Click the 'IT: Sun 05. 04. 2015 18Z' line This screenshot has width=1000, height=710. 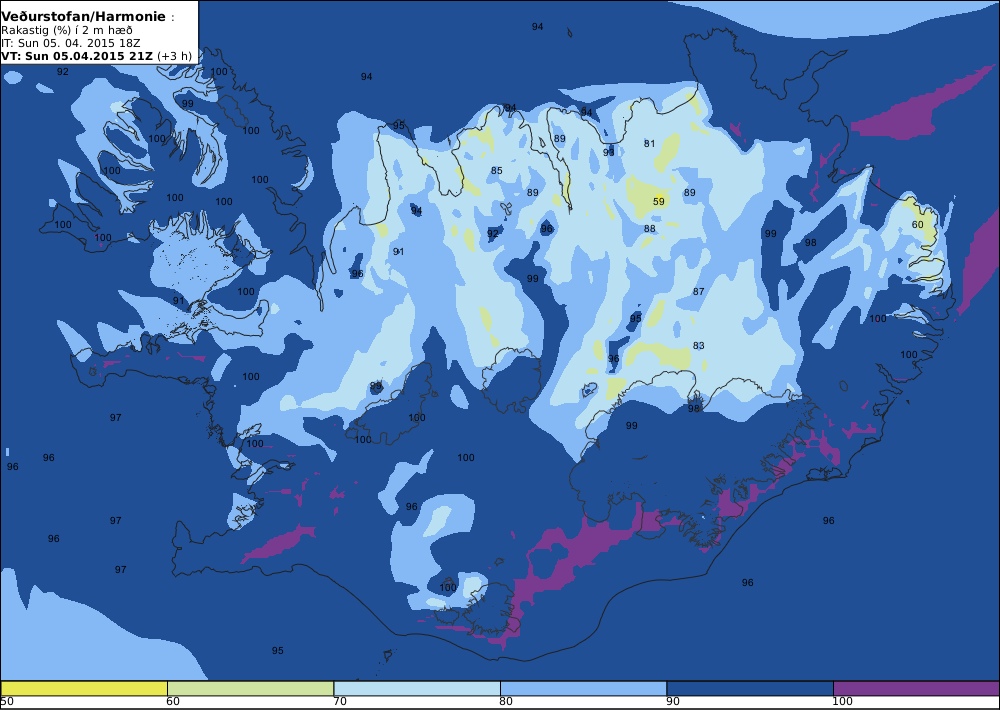click(x=71, y=43)
